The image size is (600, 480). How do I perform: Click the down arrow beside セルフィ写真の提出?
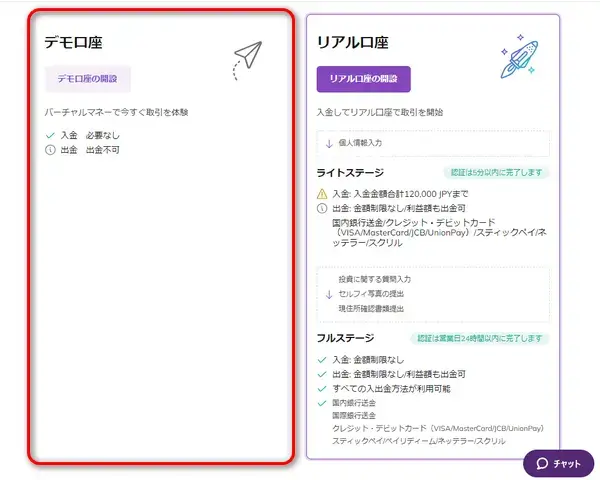[x=329, y=294]
